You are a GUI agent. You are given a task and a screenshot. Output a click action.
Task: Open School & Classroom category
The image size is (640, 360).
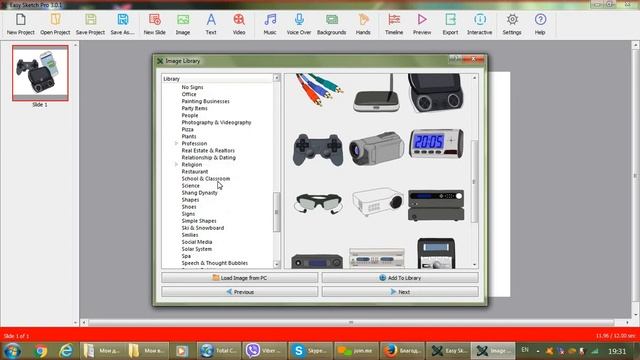point(206,179)
